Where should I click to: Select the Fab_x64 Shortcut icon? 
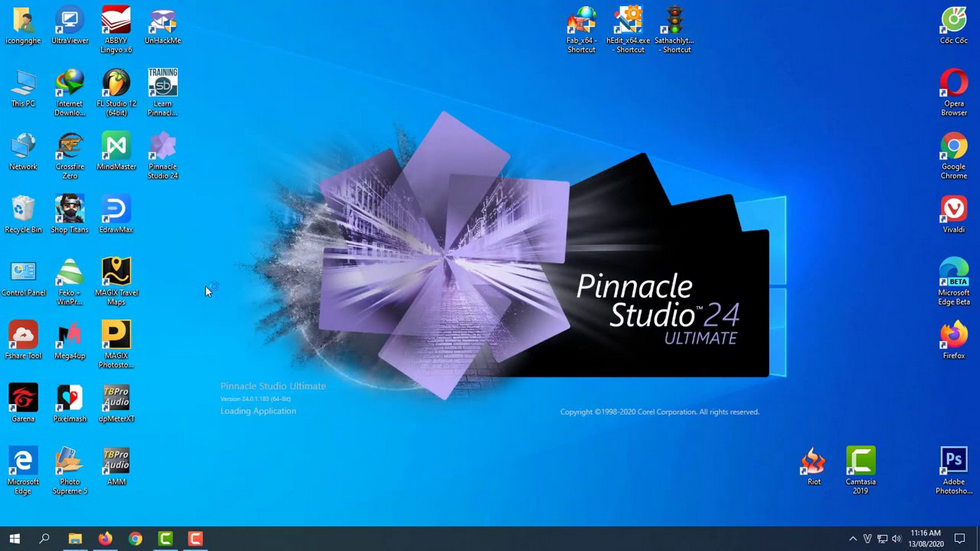(x=581, y=29)
